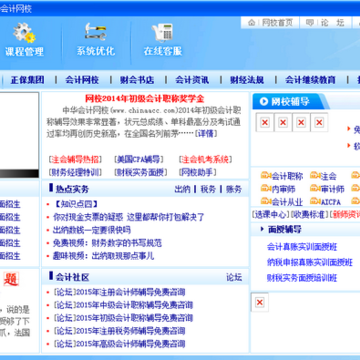
Task: Open 审计师 course link
Action: click(x=332, y=189)
